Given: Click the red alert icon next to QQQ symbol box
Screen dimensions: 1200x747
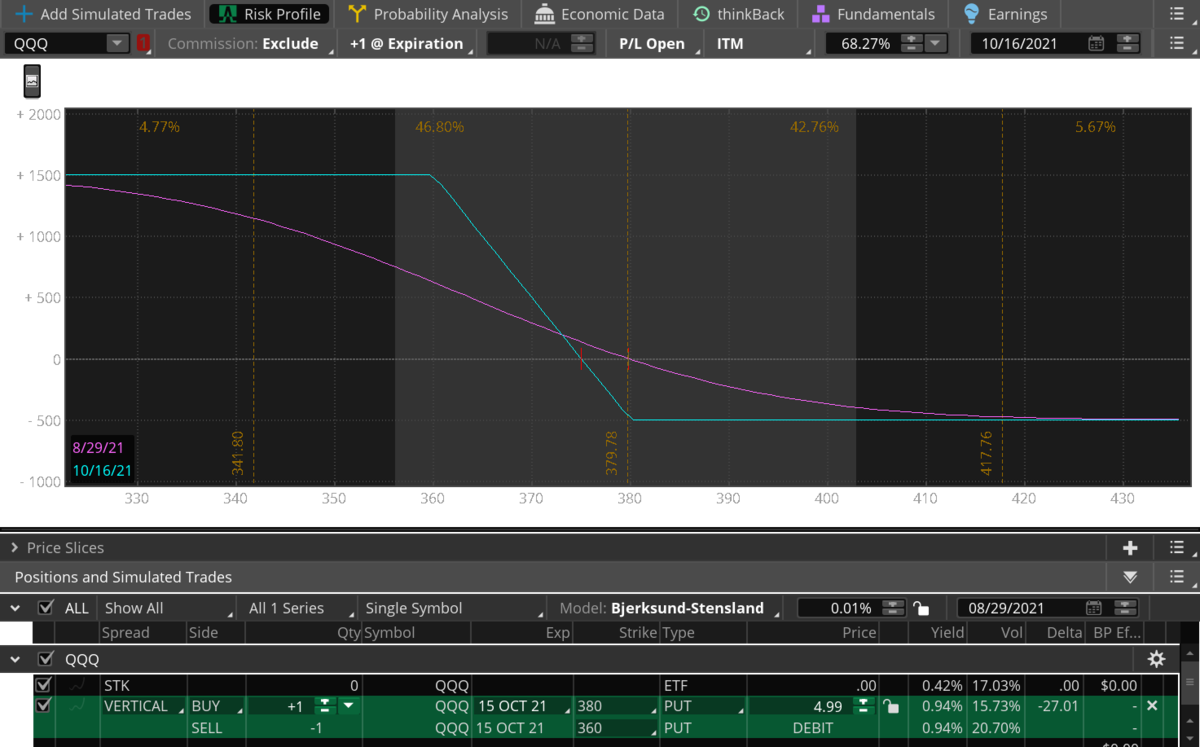Looking at the screenshot, I should click(x=144, y=44).
